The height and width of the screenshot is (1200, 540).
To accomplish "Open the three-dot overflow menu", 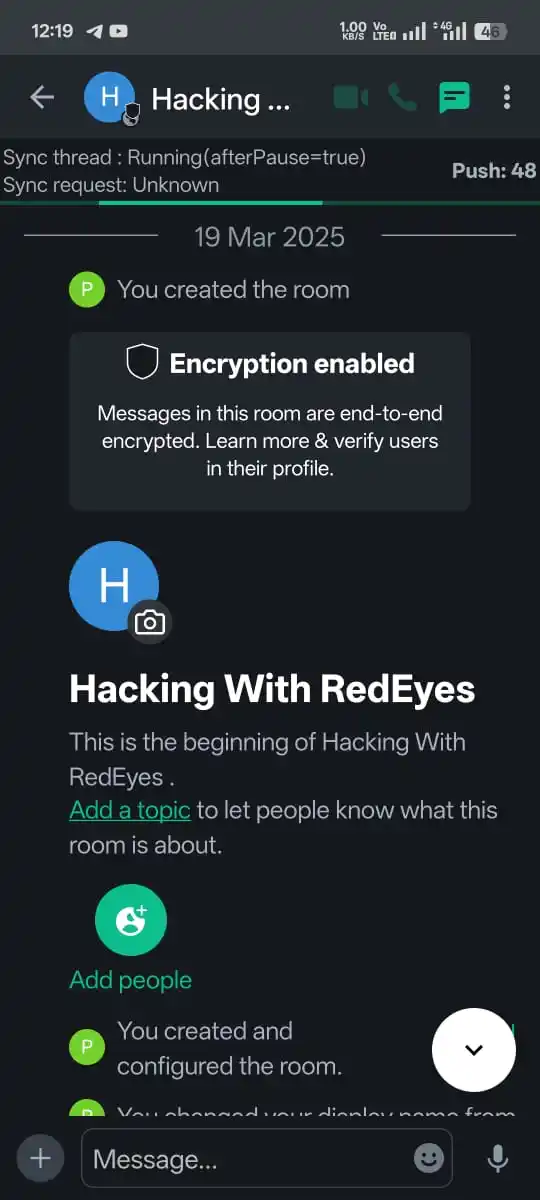I will (x=507, y=97).
